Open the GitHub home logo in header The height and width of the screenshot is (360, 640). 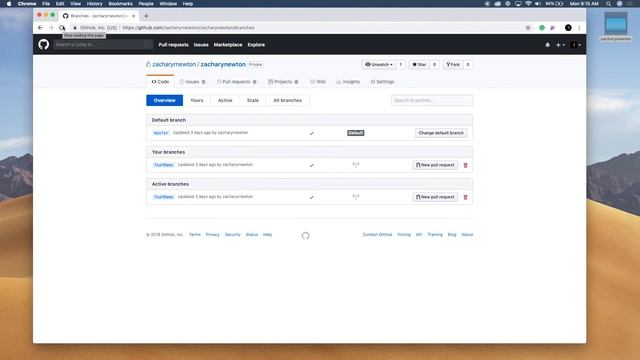click(x=44, y=44)
